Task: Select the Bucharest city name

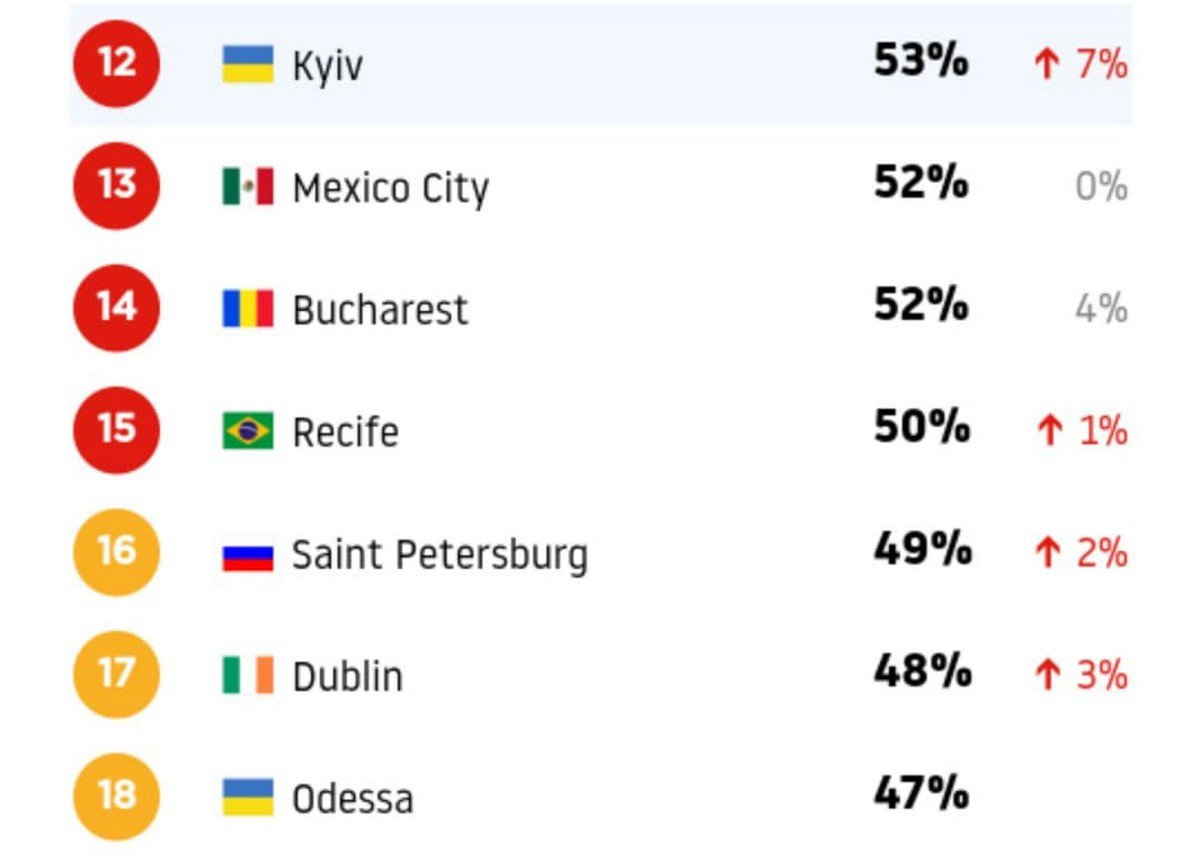Action: click(x=380, y=310)
